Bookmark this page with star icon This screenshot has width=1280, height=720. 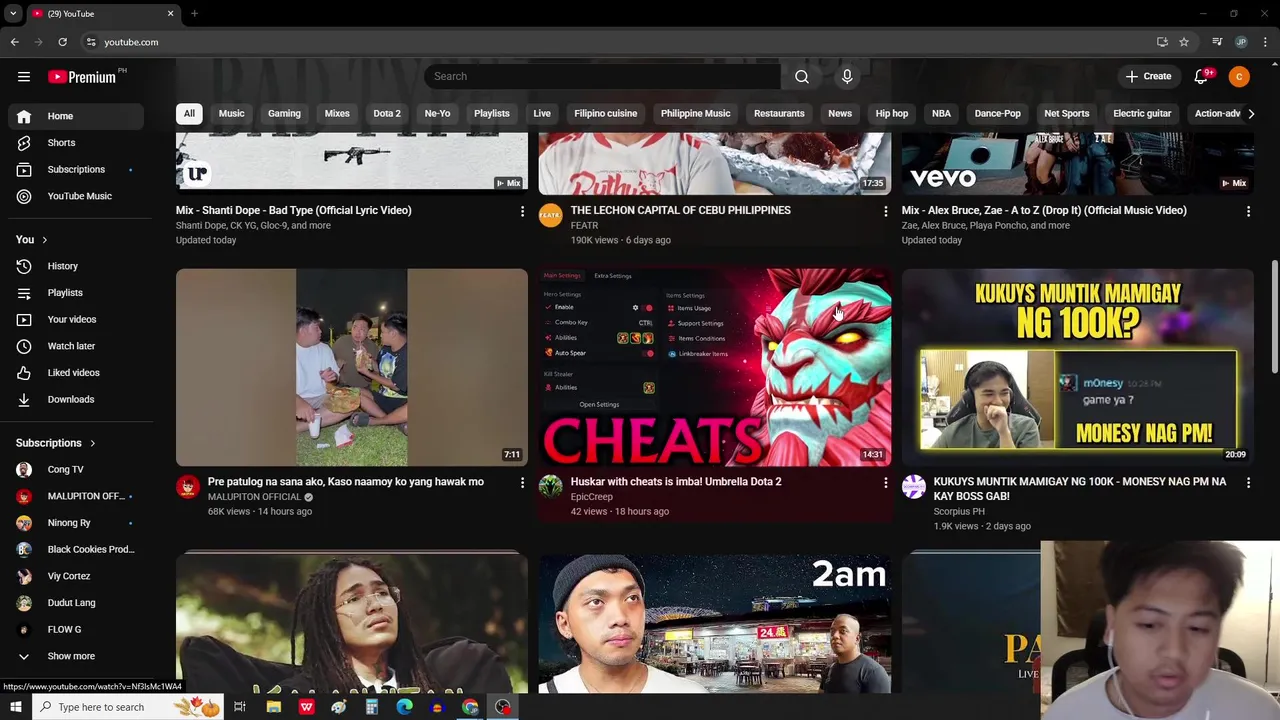point(1184,42)
